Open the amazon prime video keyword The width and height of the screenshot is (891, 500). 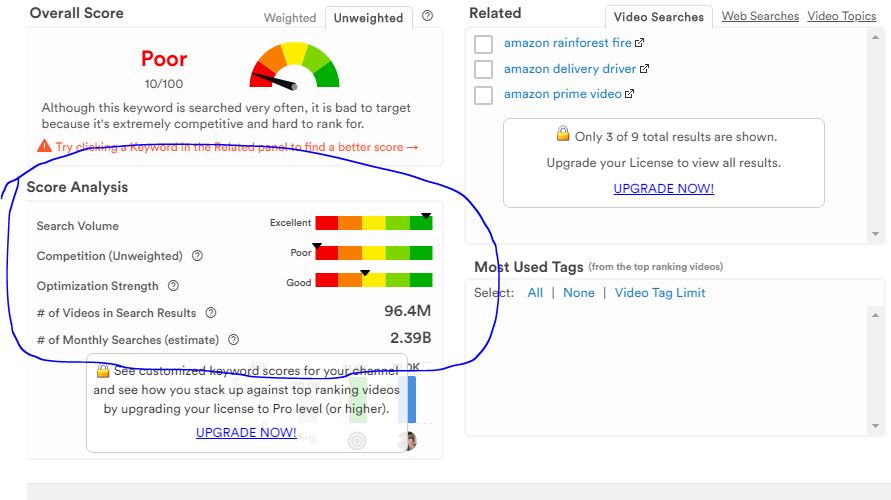563,94
